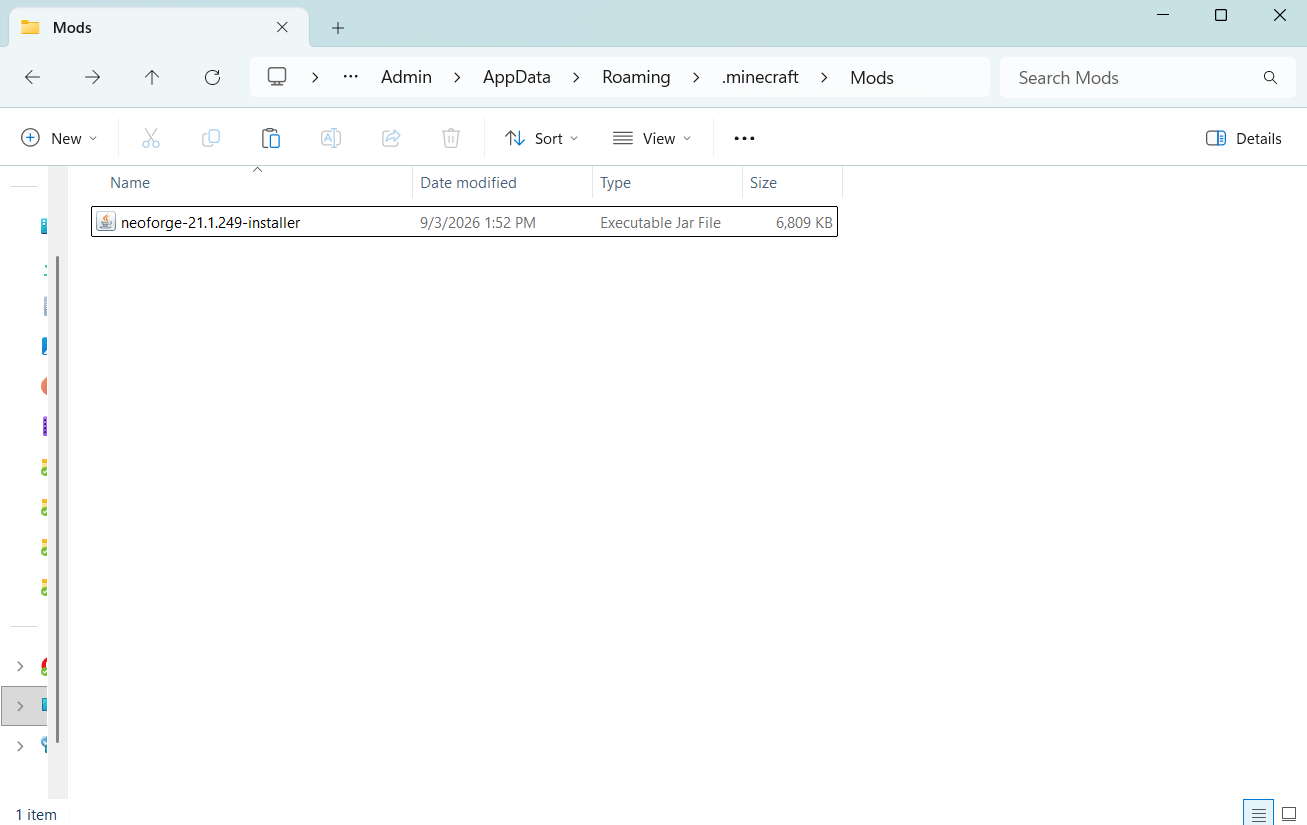Go forward in folder history

tap(92, 77)
